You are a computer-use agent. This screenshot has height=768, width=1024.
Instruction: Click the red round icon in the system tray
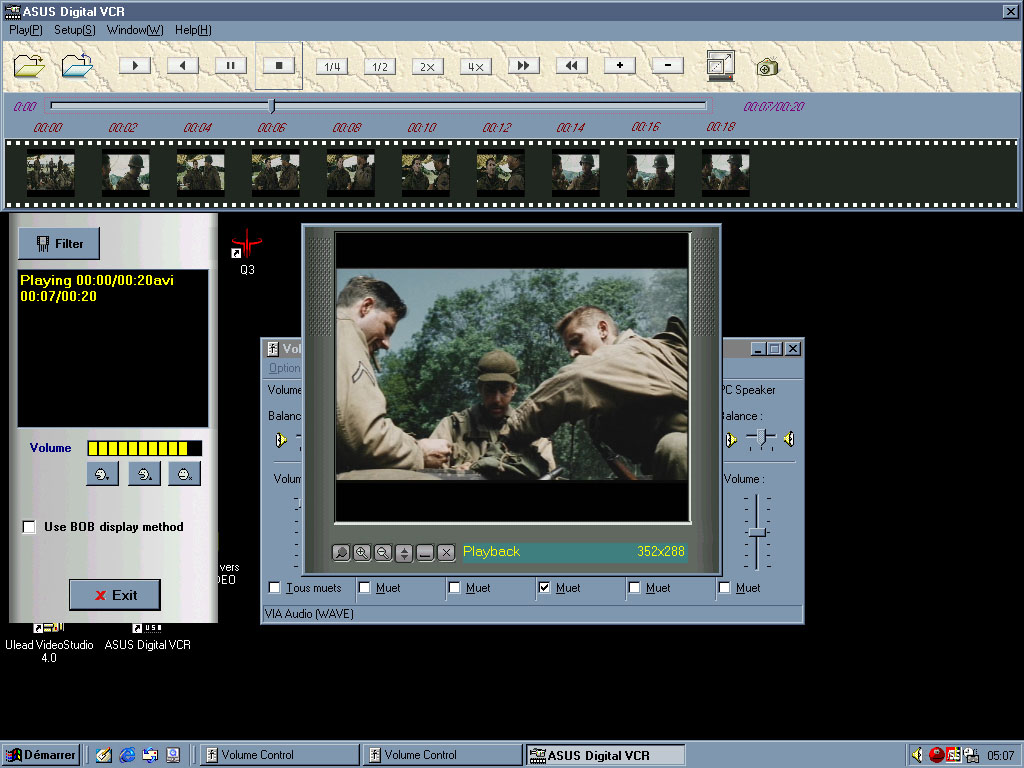pyautogui.click(x=936, y=755)
